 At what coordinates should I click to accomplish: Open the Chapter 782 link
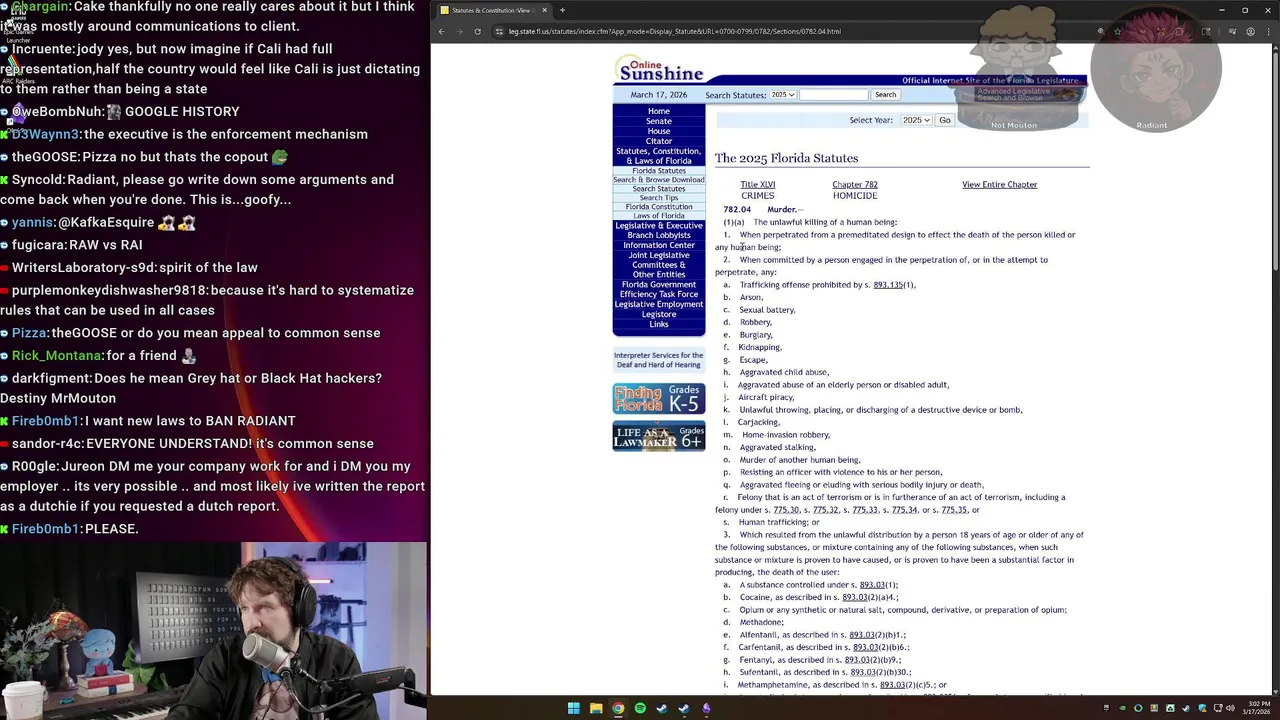pos(855,184)
